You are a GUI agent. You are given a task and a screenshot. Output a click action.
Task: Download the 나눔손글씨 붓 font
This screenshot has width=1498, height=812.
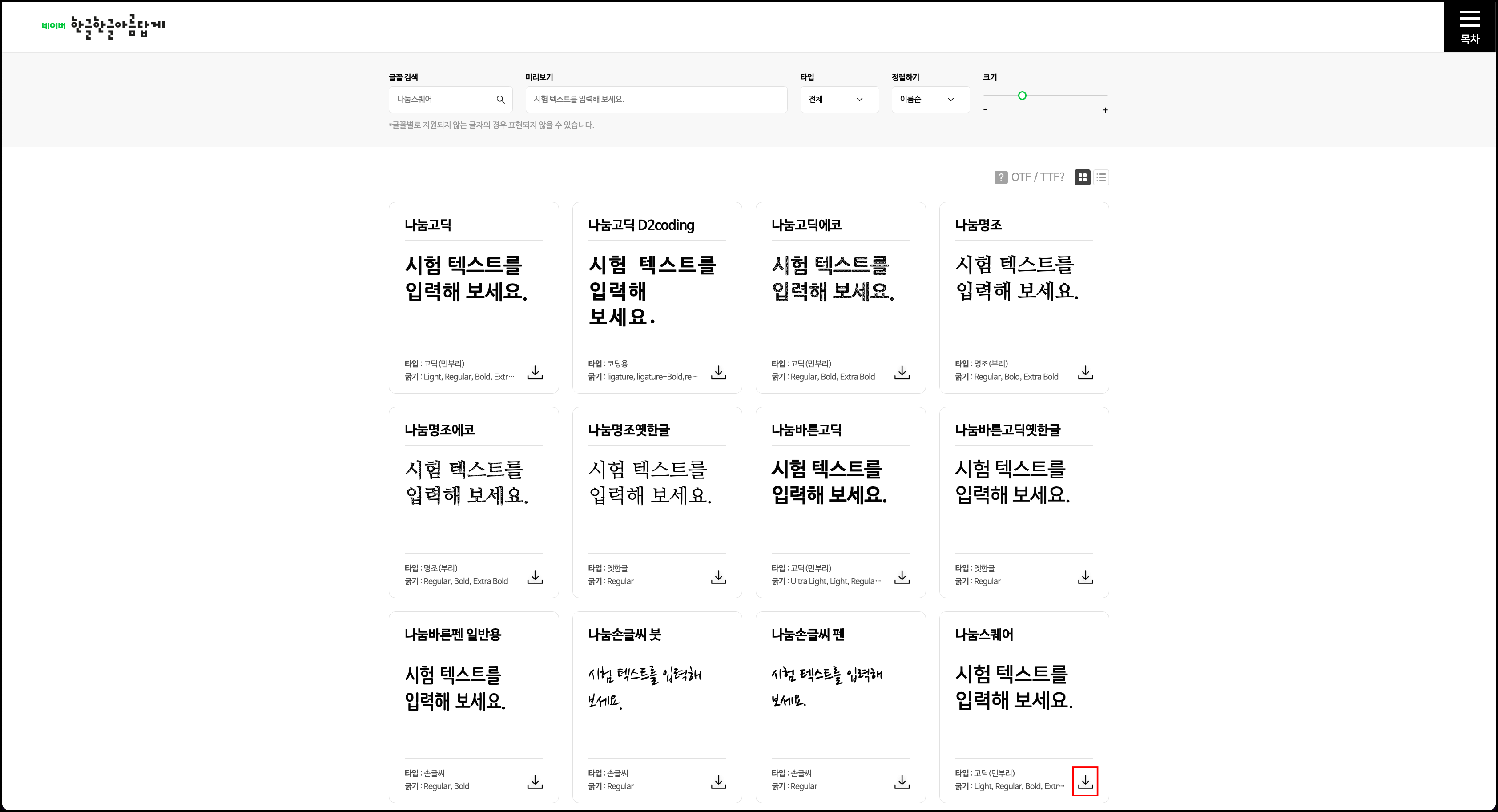pos(718,782)
